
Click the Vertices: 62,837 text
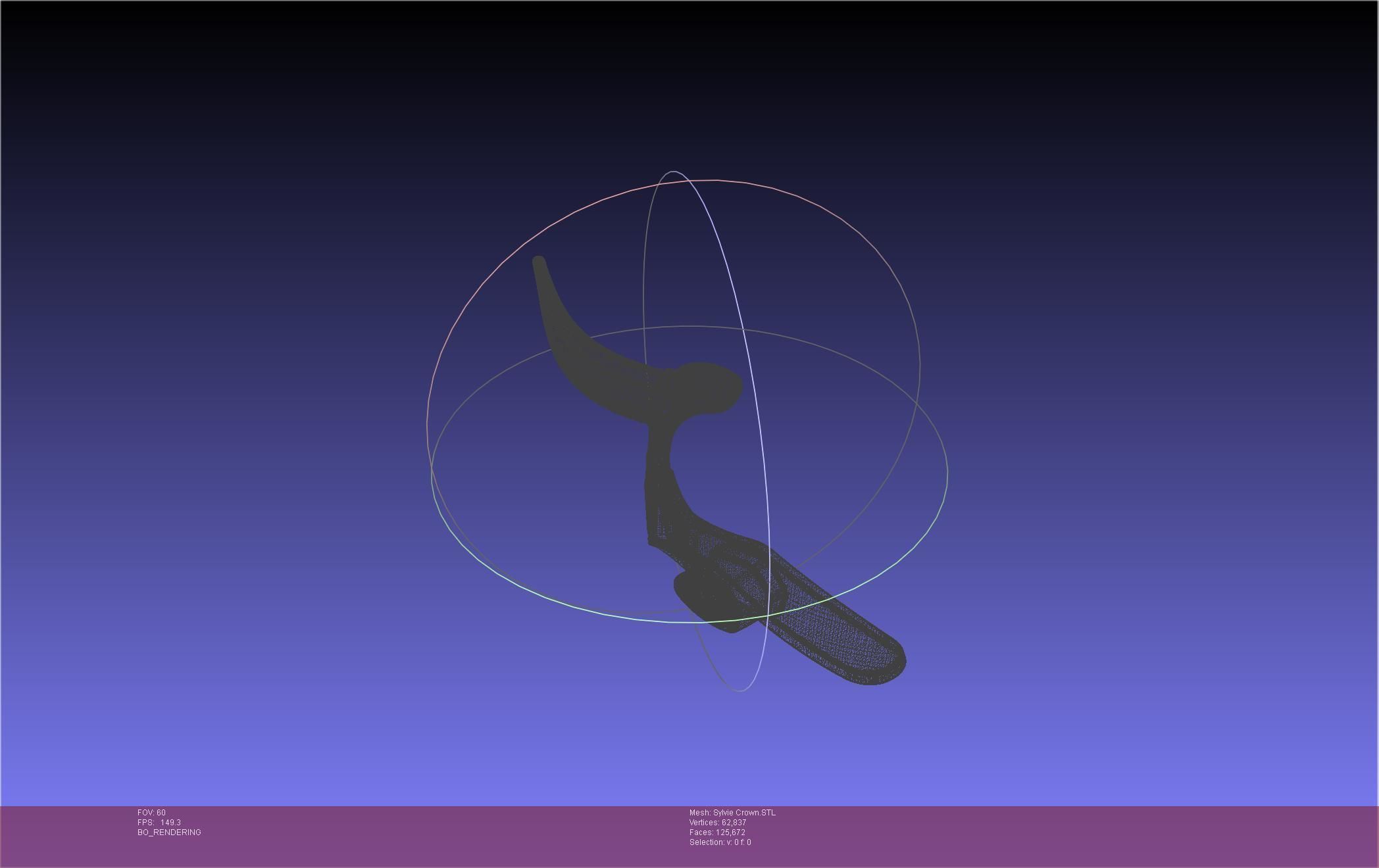click(x=718, y=823)
